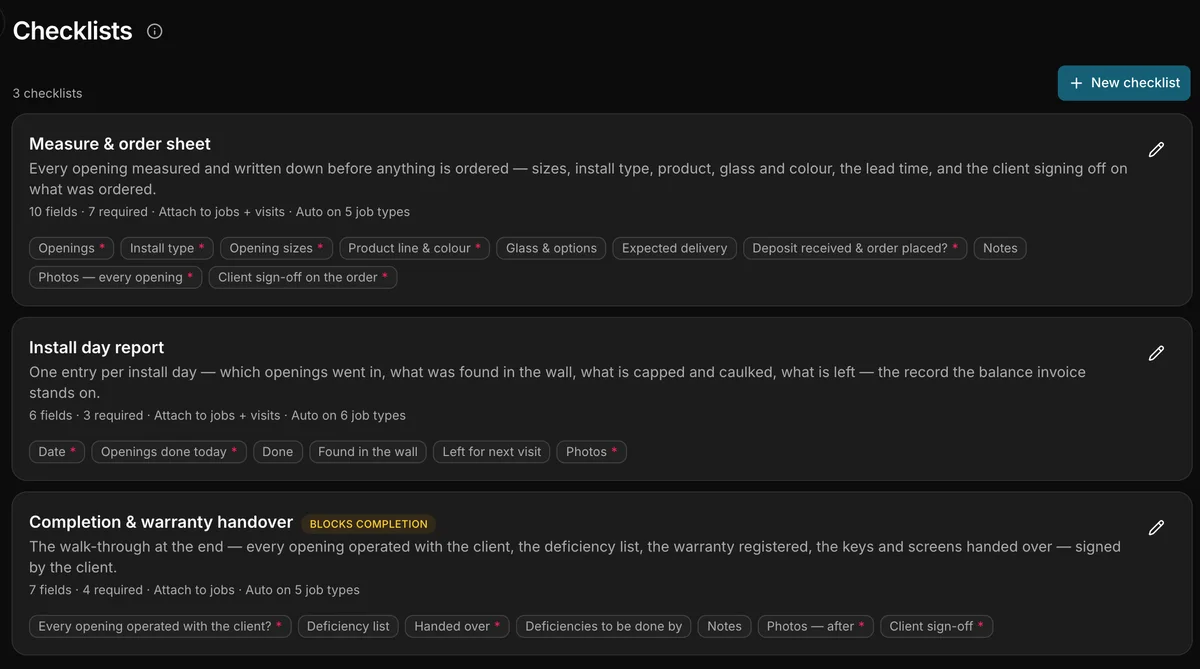The width and height of the screenshot is (1200, 669).
Task: Select the Product line & colour chip
Action: coord(415,248)
